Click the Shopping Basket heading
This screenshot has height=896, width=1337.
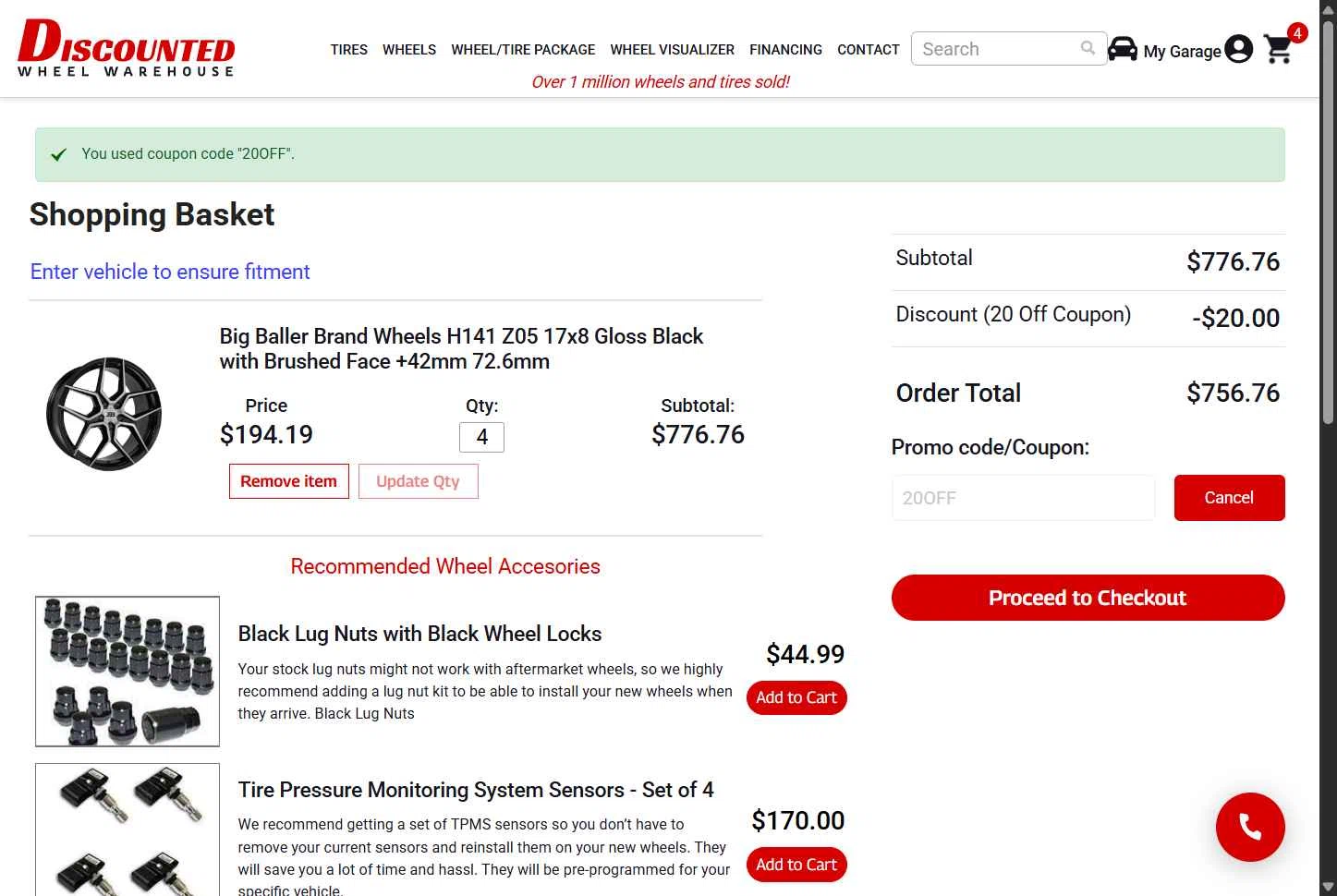[152, 215]
